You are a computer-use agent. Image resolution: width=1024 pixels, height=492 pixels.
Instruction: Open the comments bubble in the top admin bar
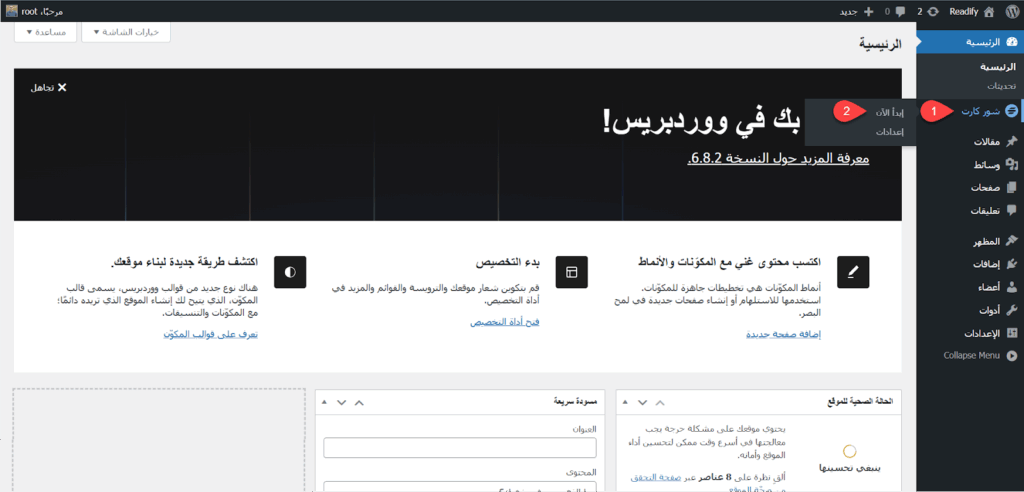pos(898,11)
